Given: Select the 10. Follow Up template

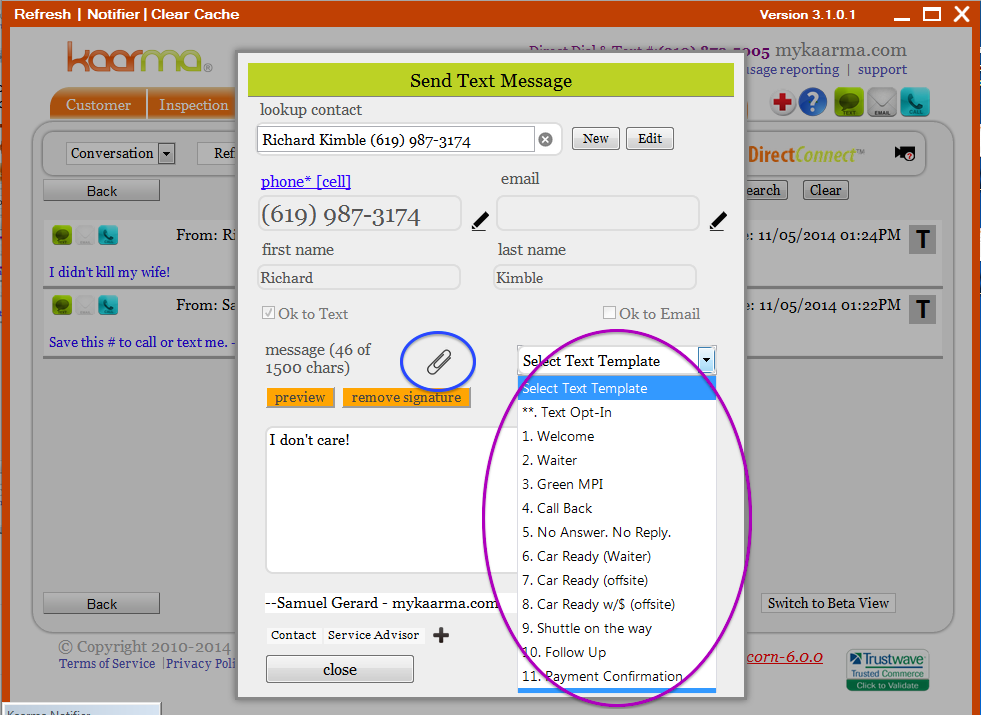Looking at the screenshot, I should tap(617, 652).
